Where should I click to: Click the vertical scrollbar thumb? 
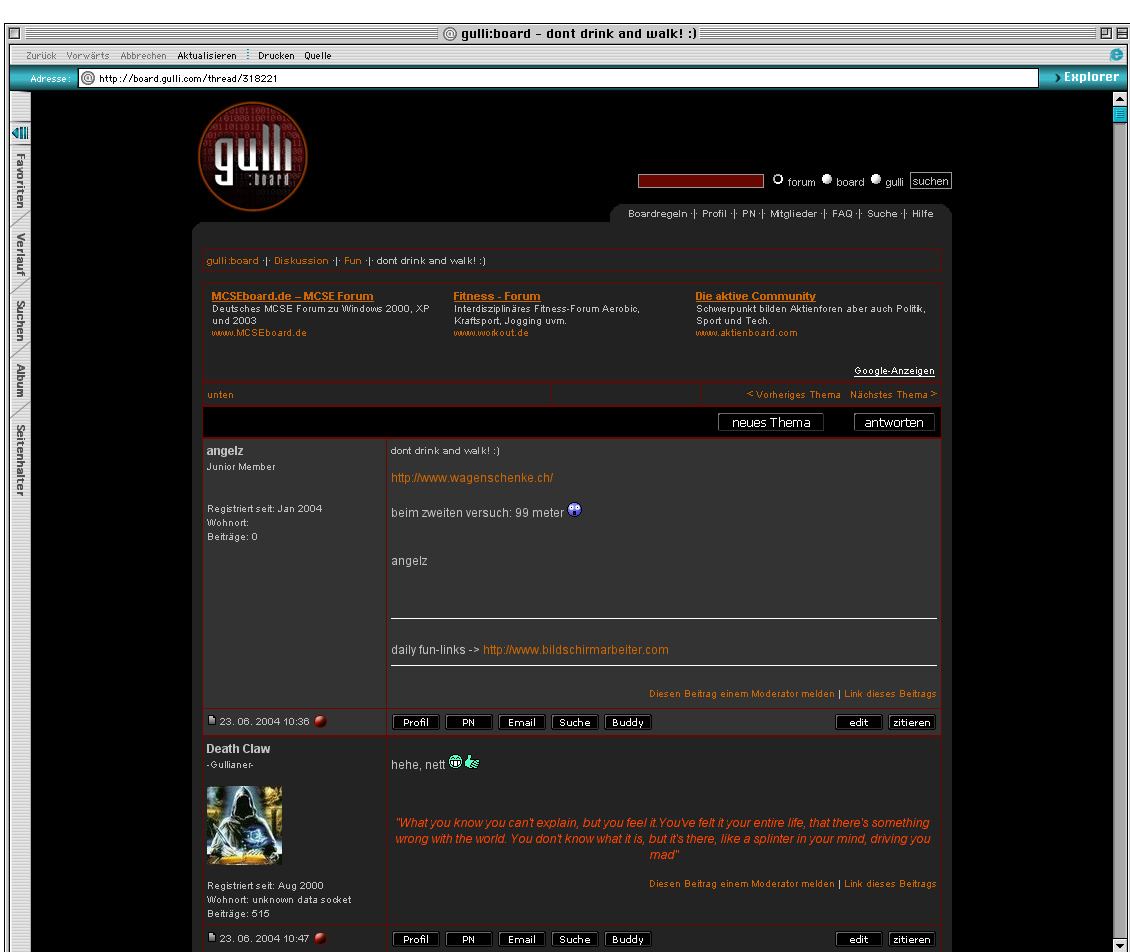point(1119,115)
